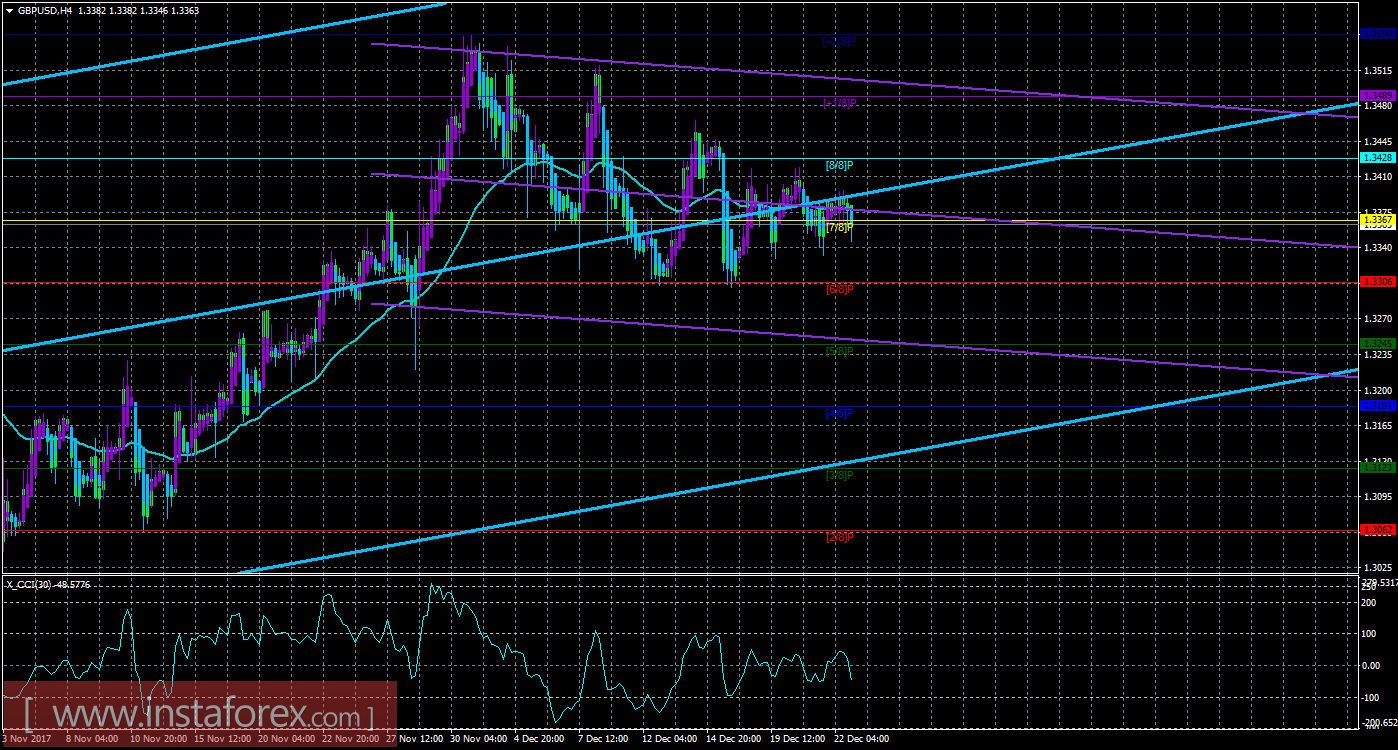Click the cyan 1.3428 price tag

click(1378, 158)
